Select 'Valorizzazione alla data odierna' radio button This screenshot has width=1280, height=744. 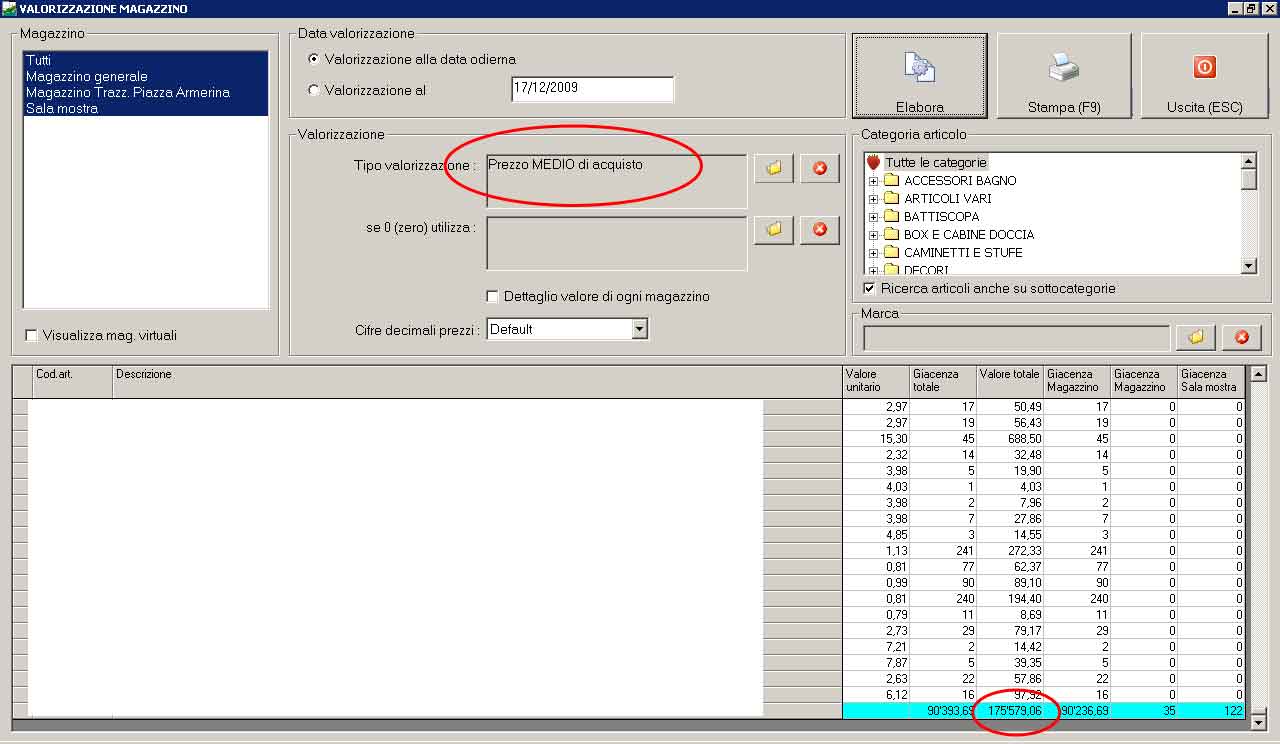point(315,59)
